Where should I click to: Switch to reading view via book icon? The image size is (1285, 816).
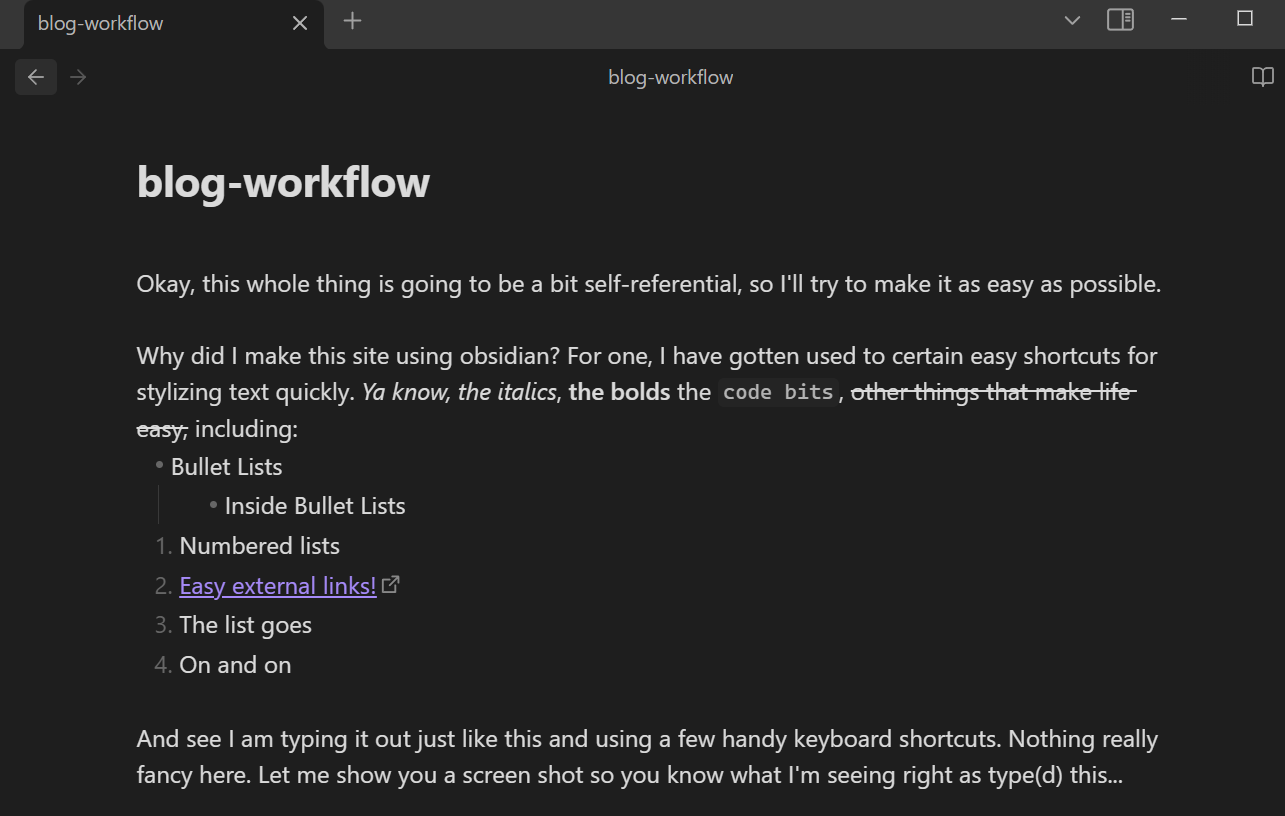click(1262, 77)
